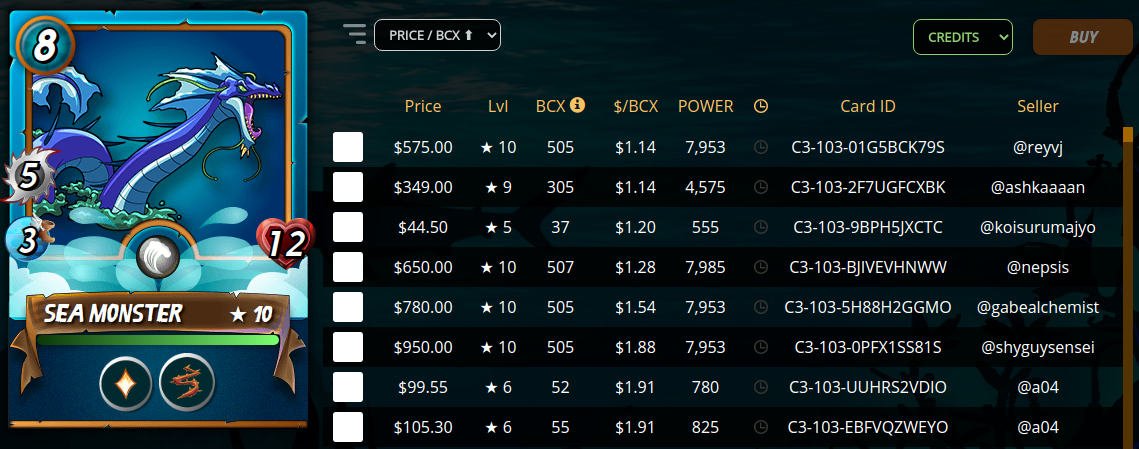Select the checkbox for @koisurumajyo's card
1139x449 pixels.
coord(348,227)
